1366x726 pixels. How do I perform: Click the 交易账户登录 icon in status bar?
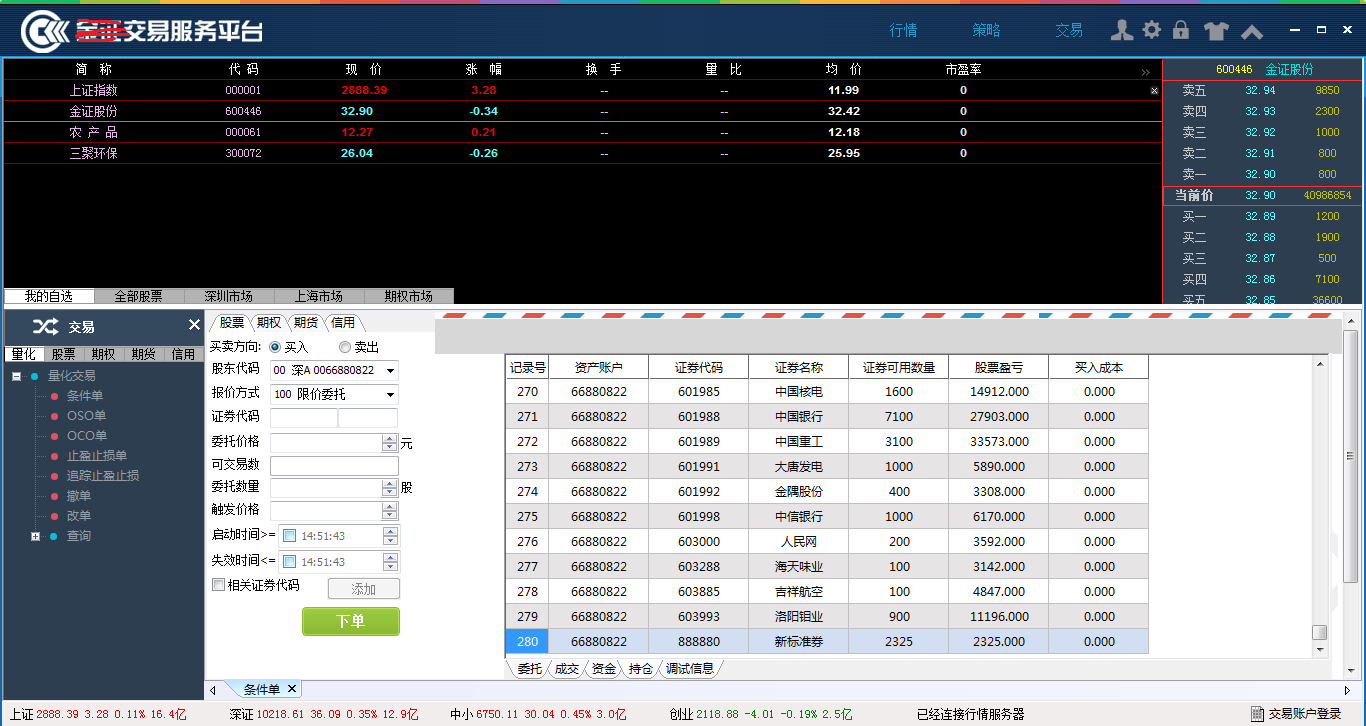(1257, 714)
